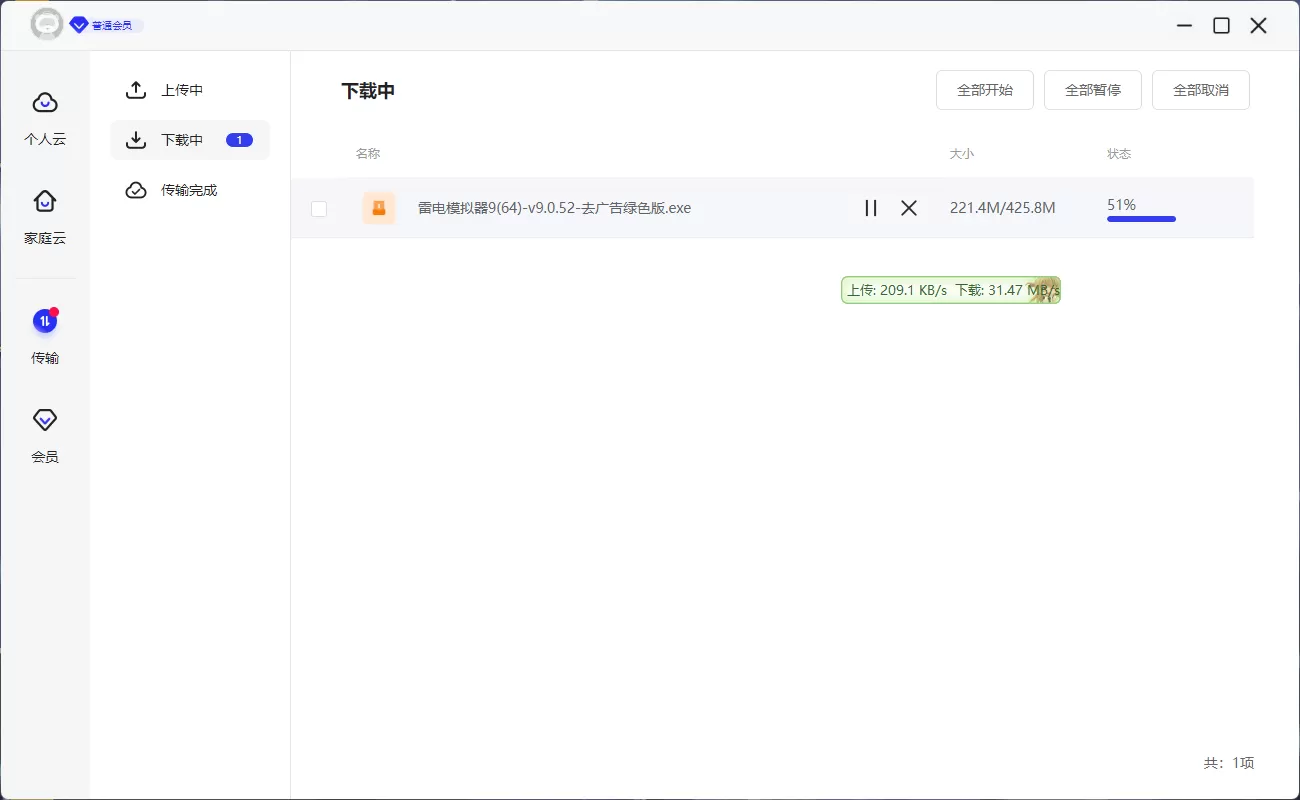Click 全部取消 to cancel all tasks
Image resolution: width=1300 pixels, height=800 pixels.
[x=1200, y=89]
